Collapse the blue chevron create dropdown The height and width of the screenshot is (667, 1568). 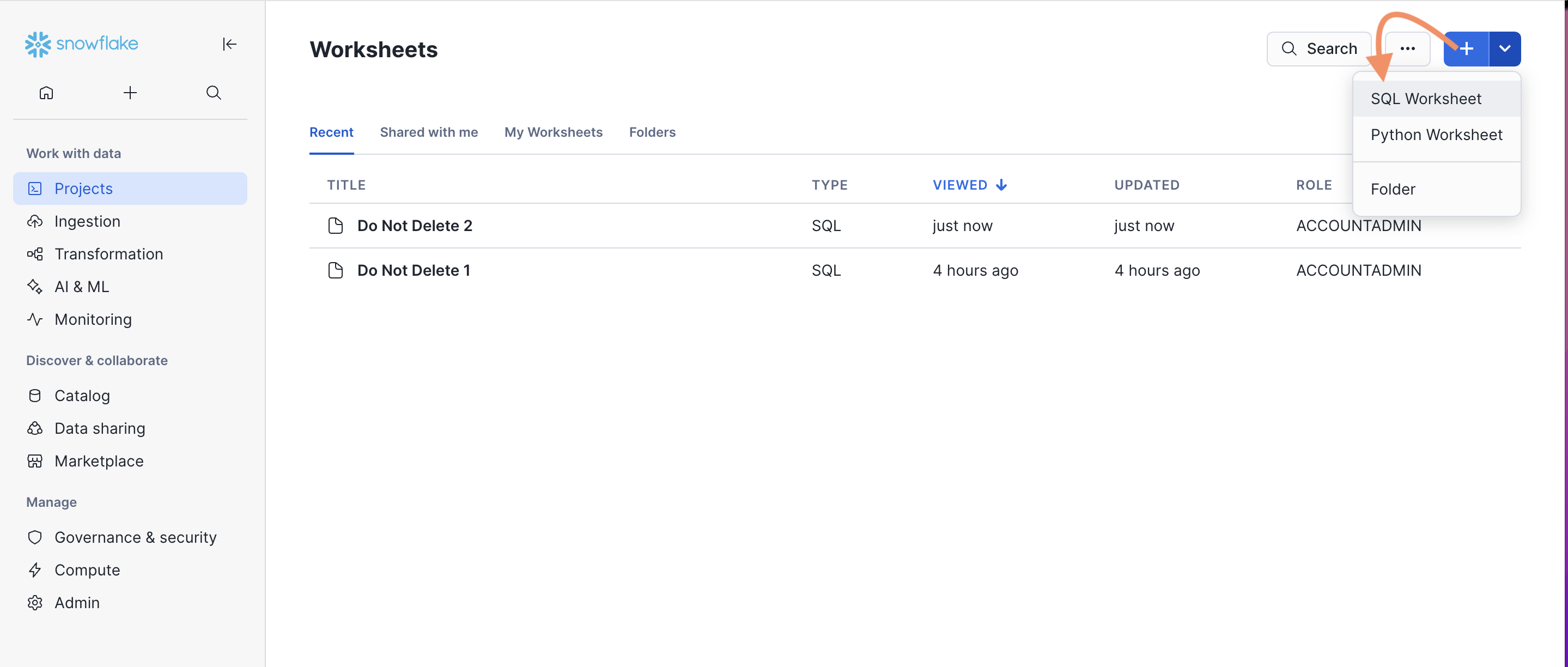(x=1505, y=48)
